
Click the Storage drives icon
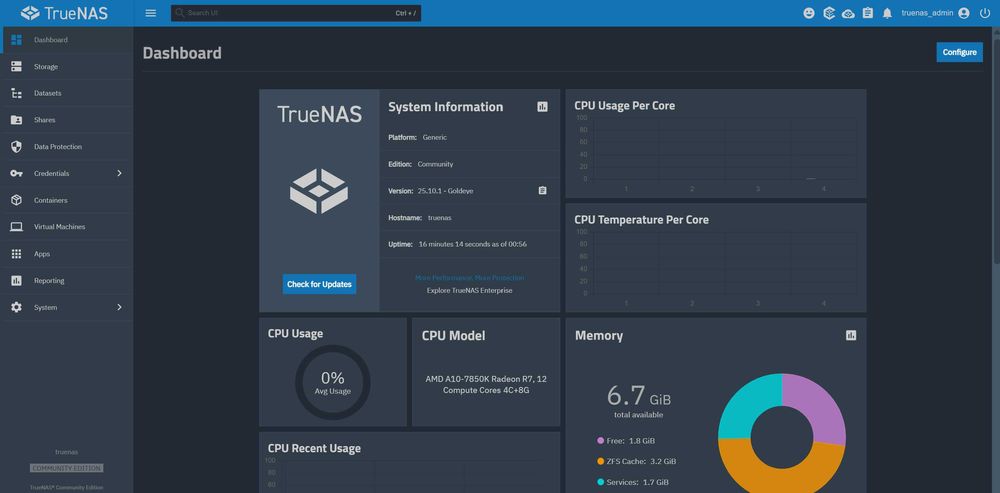point(17,66)
